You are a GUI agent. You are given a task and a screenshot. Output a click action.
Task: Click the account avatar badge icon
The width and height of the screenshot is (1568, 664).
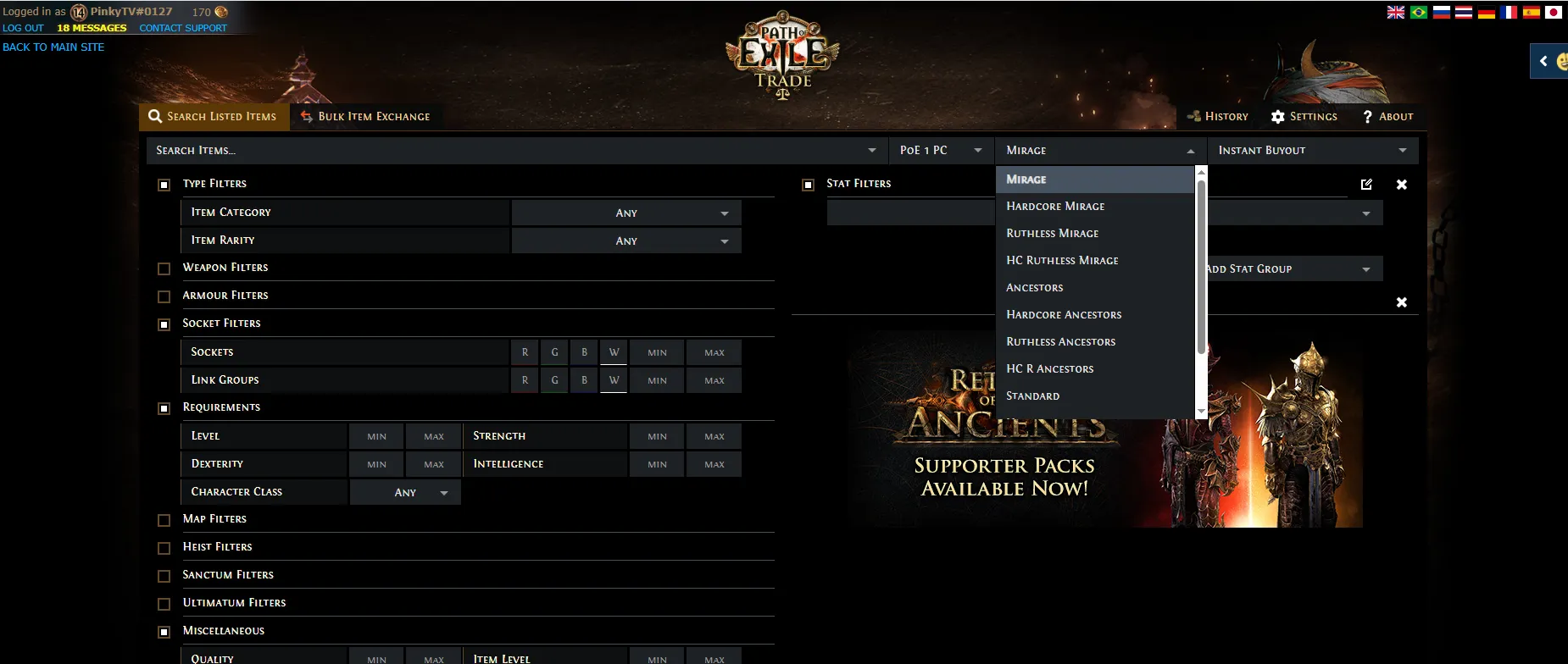point(79,12)
